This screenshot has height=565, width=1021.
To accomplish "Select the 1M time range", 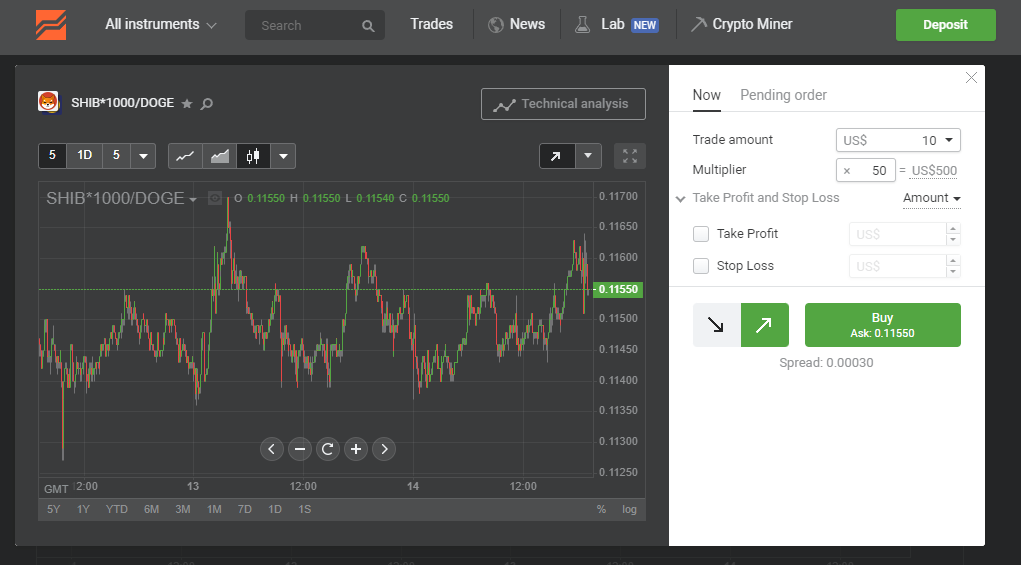I will (x=214, y=509).
